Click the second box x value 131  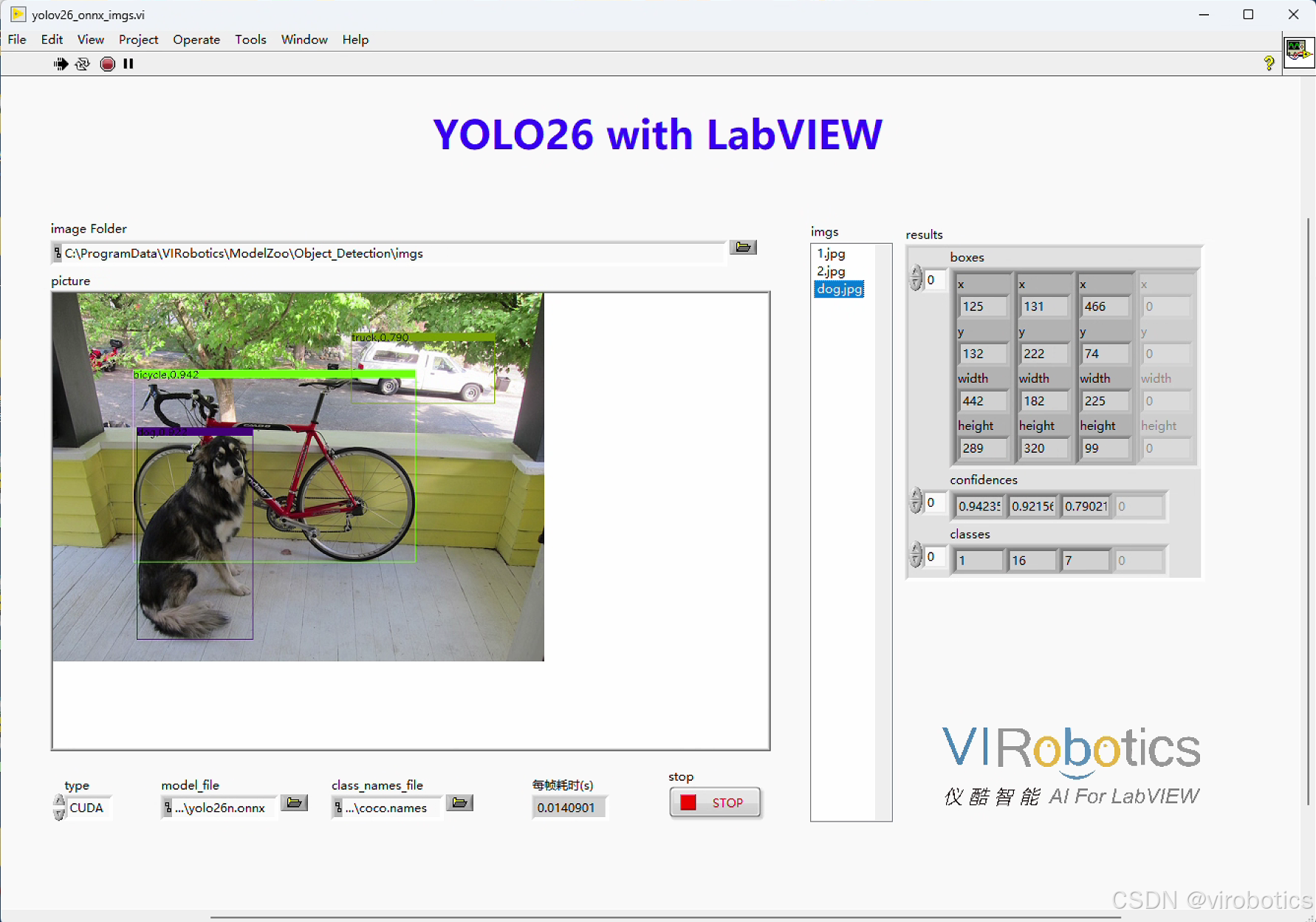click(1044, 307)
